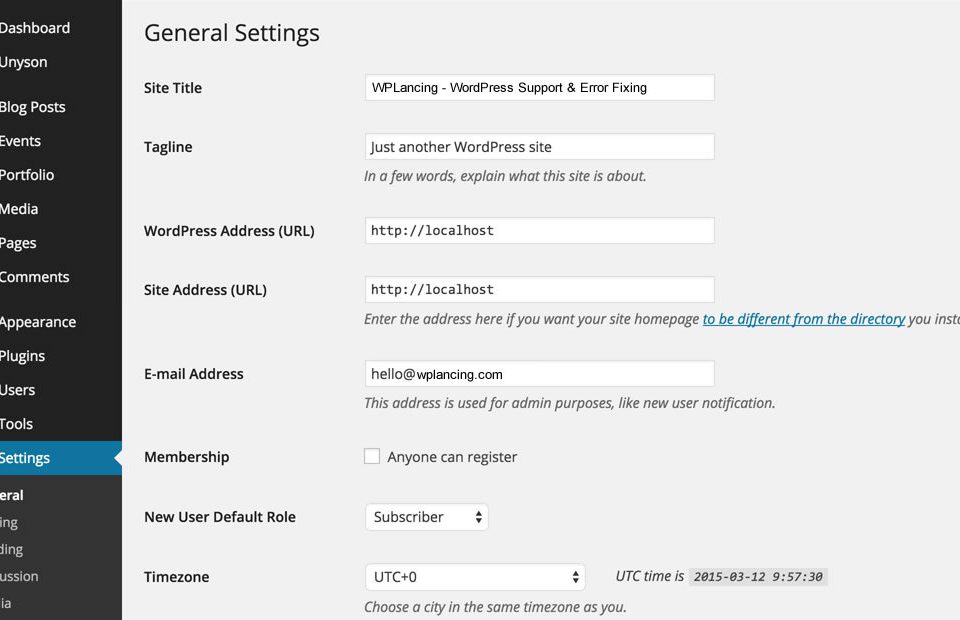Follow 'to be different from the directory' link

point(804,319)
